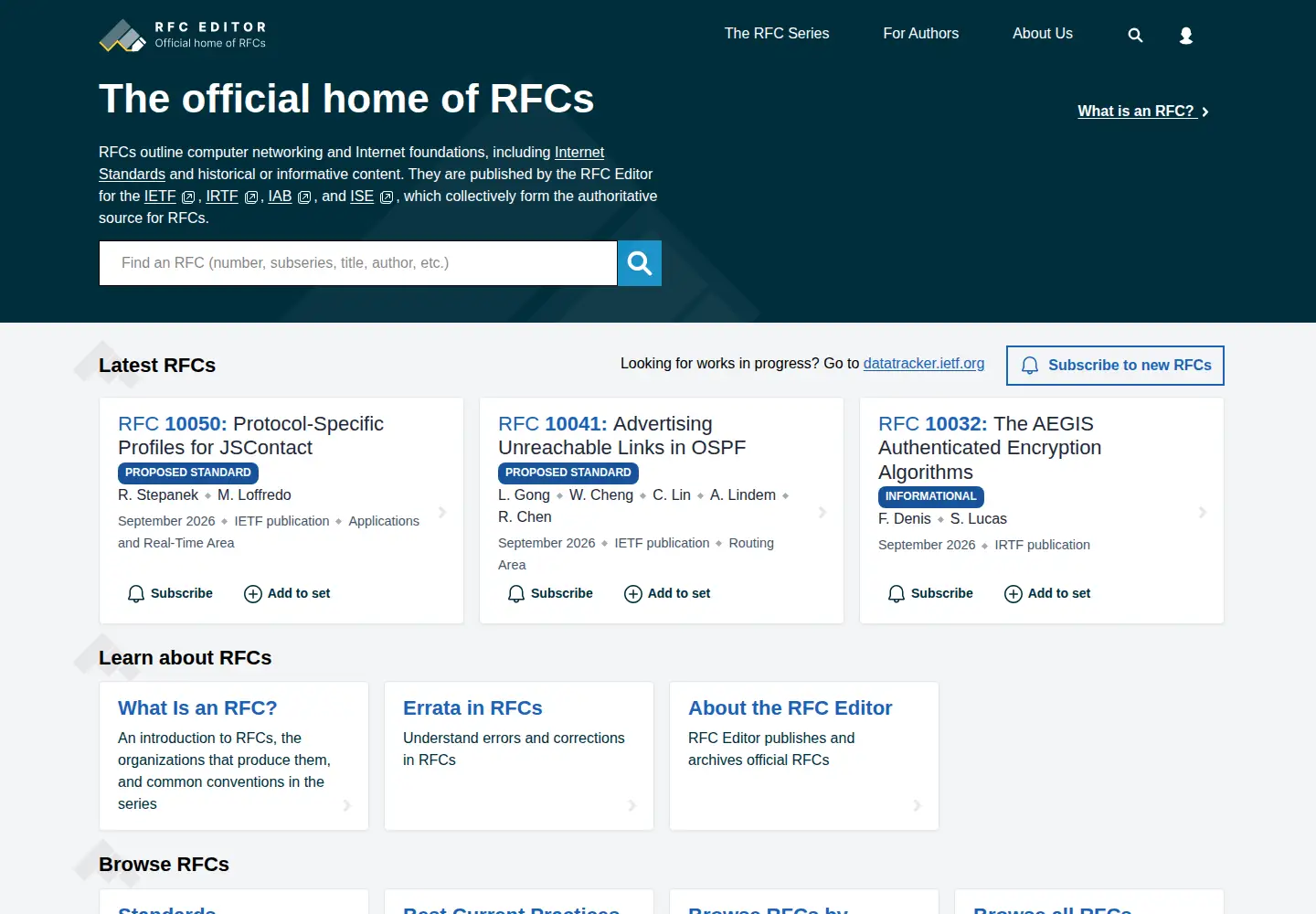Click the bell icon for RFC 10032
1316x914 pixels.
click(x=897, y=594)
